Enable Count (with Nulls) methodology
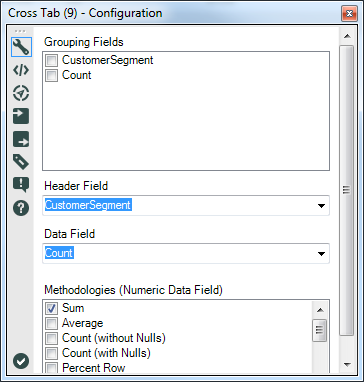Image resolution: width=364 pixels, height=382 pixels. point(51,353)
